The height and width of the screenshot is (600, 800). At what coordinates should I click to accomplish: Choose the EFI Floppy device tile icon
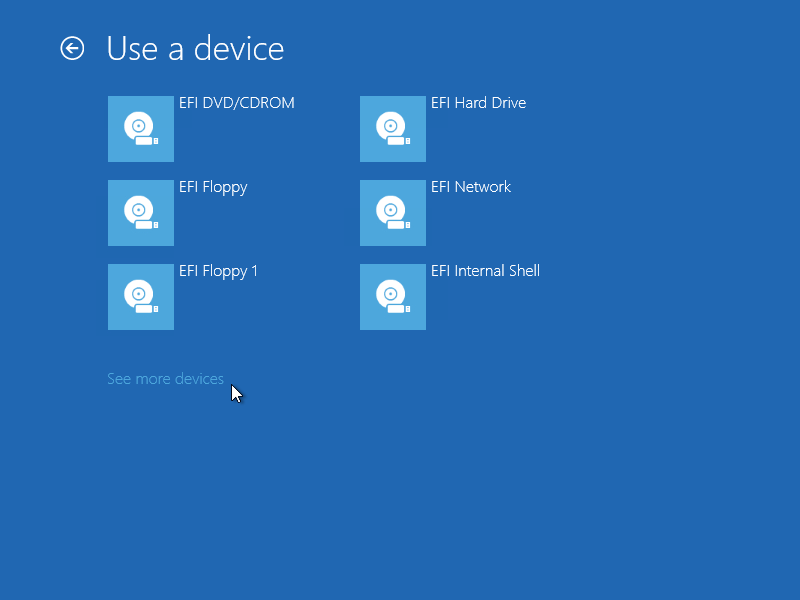tap(141, 213)
